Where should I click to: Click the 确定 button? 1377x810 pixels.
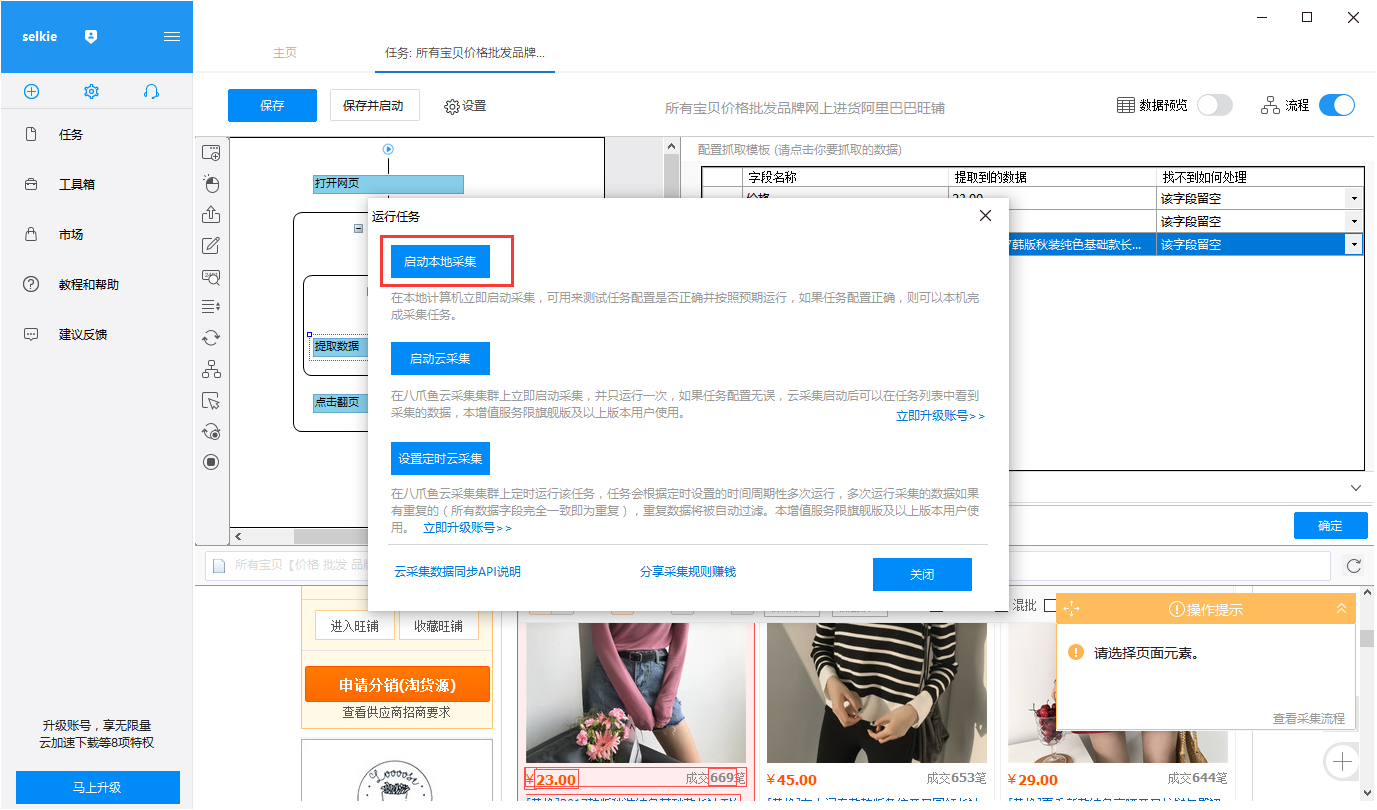coord(1330,525)
